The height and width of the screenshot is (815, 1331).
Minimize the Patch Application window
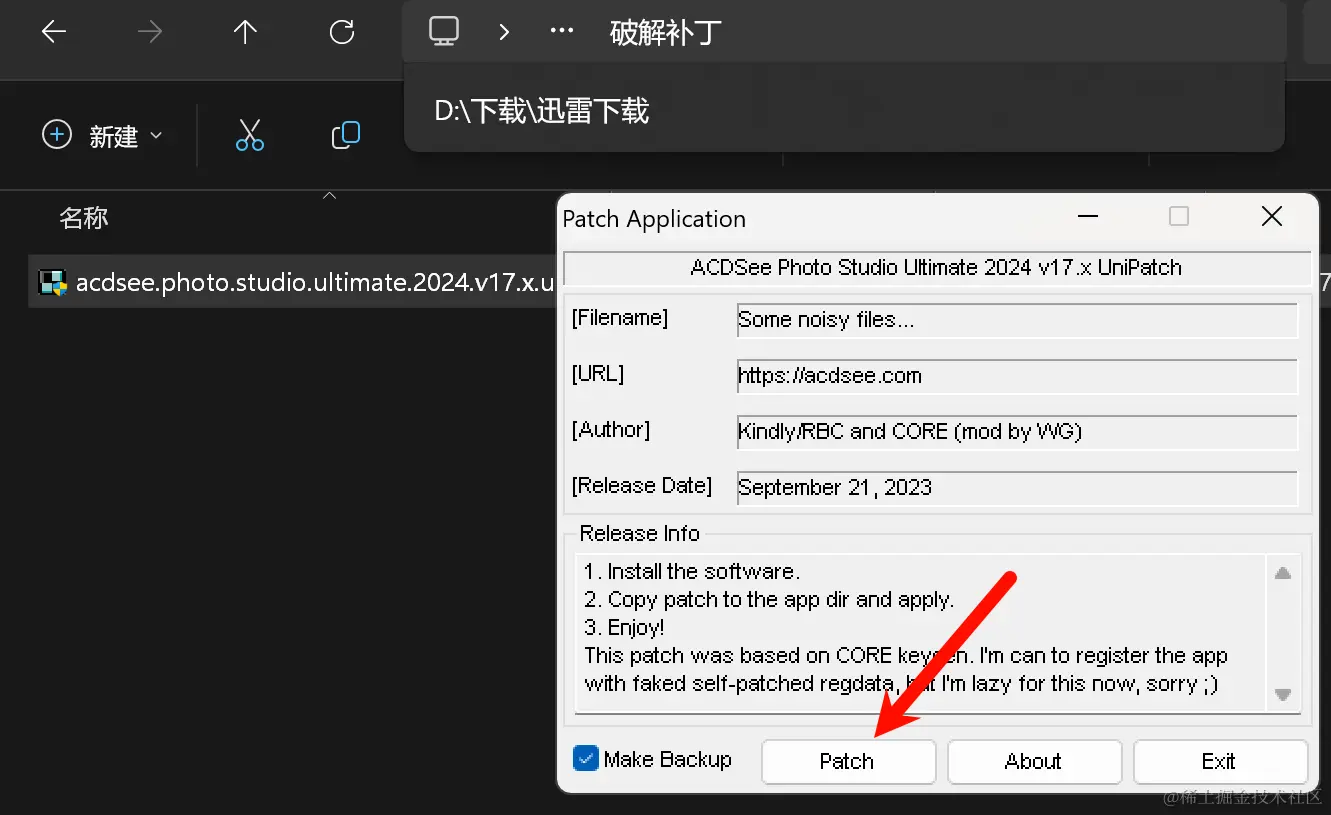[x=1087, y=217]
